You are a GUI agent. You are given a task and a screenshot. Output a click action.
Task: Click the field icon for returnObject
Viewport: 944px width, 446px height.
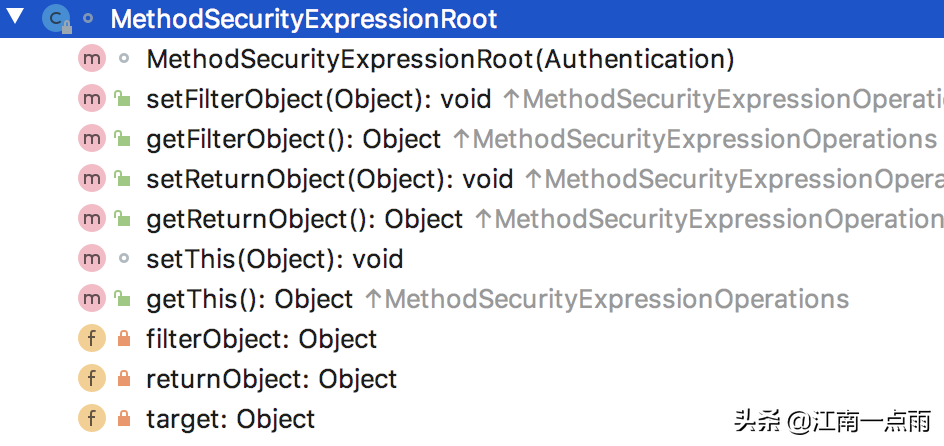92,379
